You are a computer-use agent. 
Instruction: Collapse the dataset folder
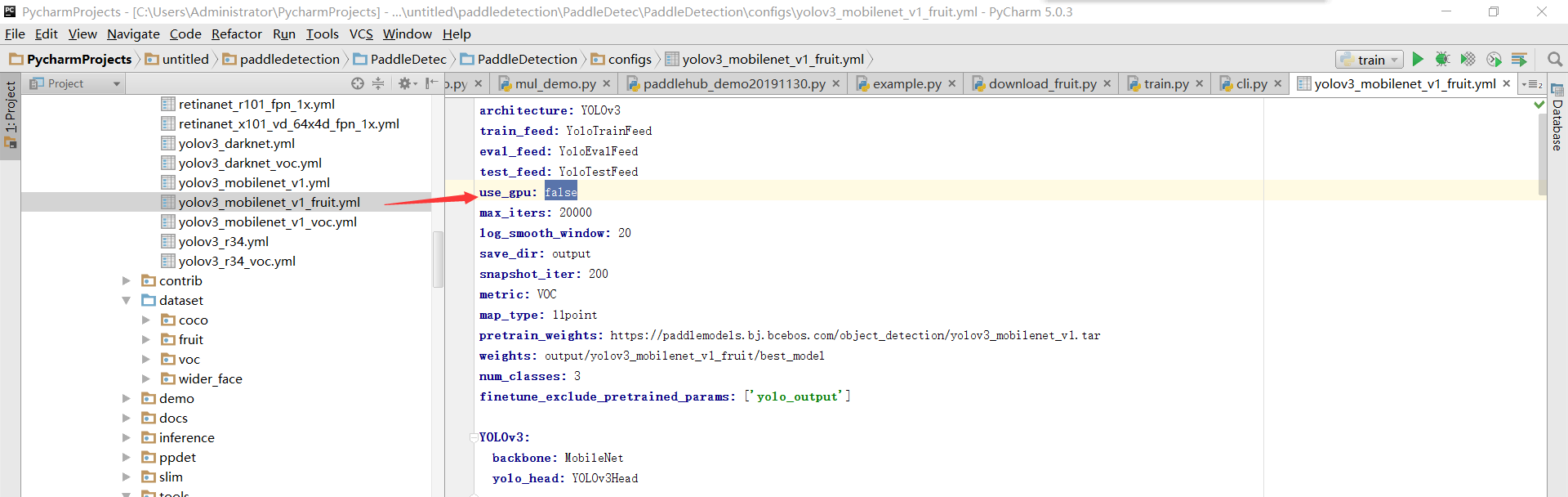(127, 300)
